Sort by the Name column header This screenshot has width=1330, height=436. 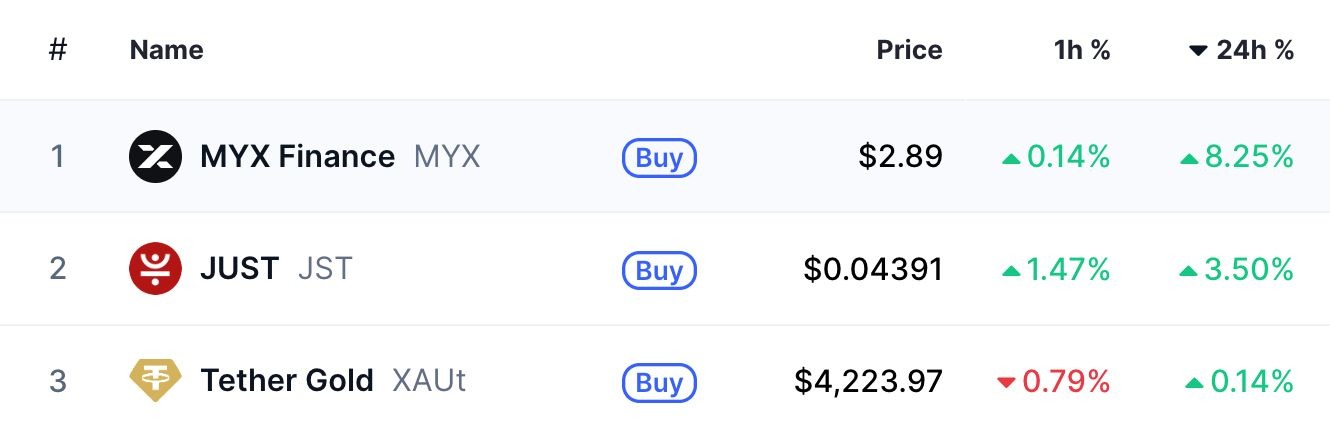point(166,50)
